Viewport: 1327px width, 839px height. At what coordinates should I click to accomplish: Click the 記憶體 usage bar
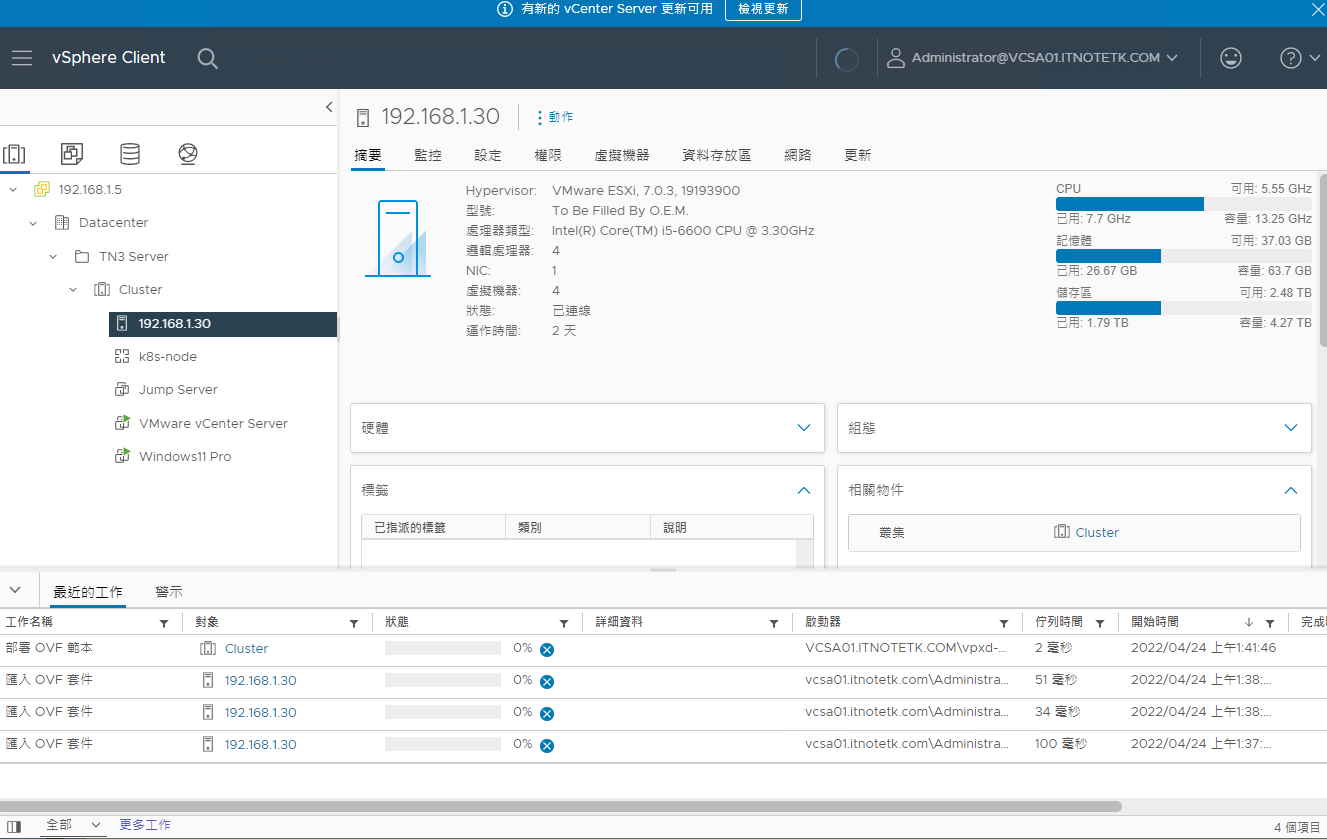(x=1184, y=256)
